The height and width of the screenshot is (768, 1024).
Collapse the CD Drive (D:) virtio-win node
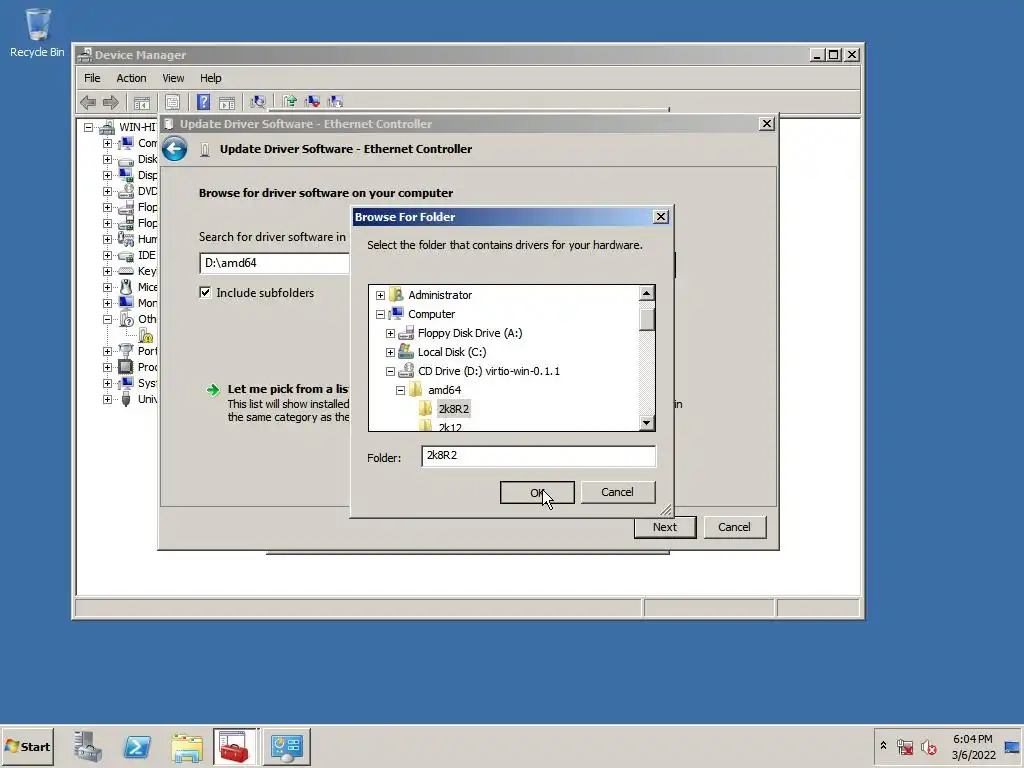pos(390,371)
